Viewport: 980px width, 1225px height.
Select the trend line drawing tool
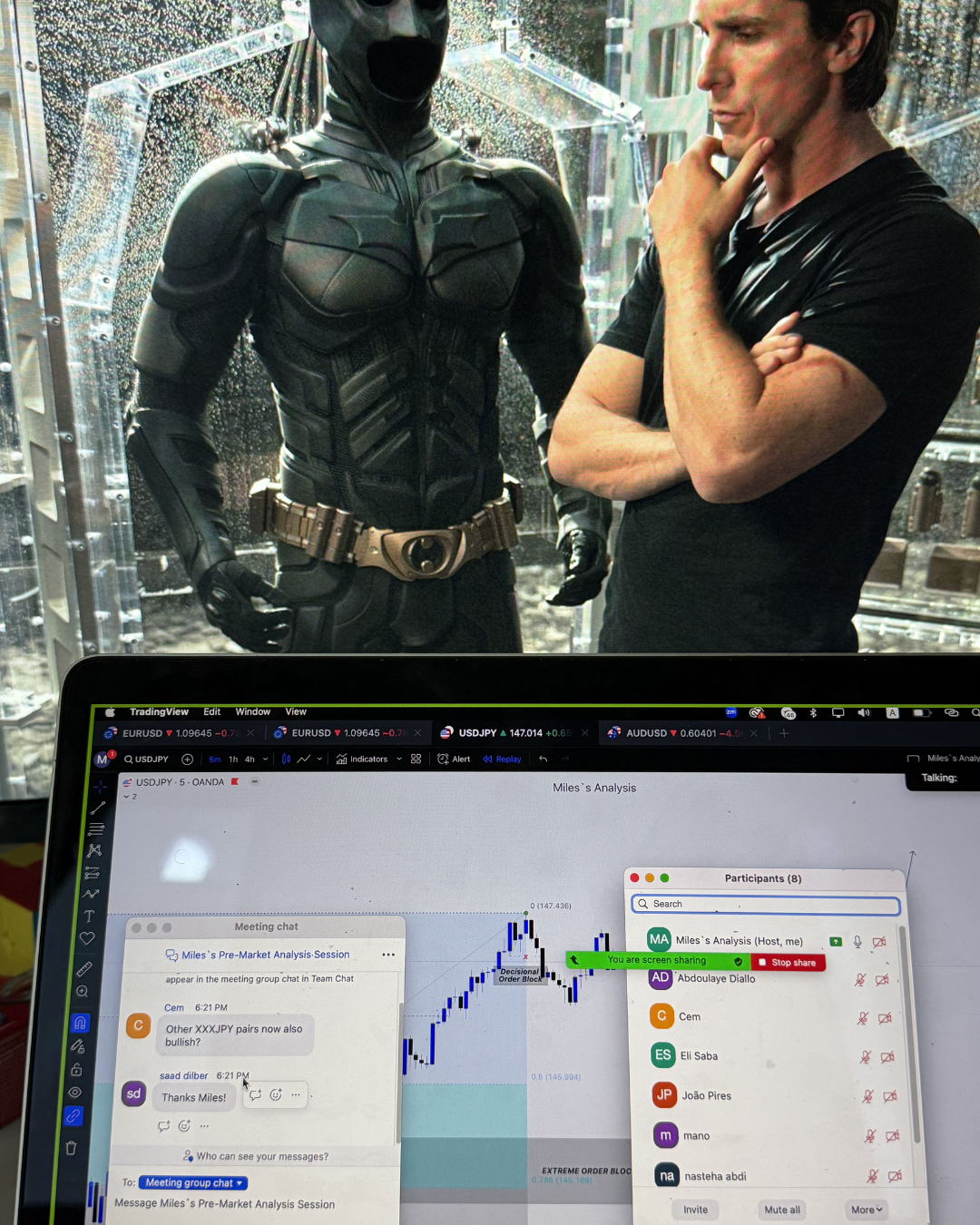[x=98, y=808]
